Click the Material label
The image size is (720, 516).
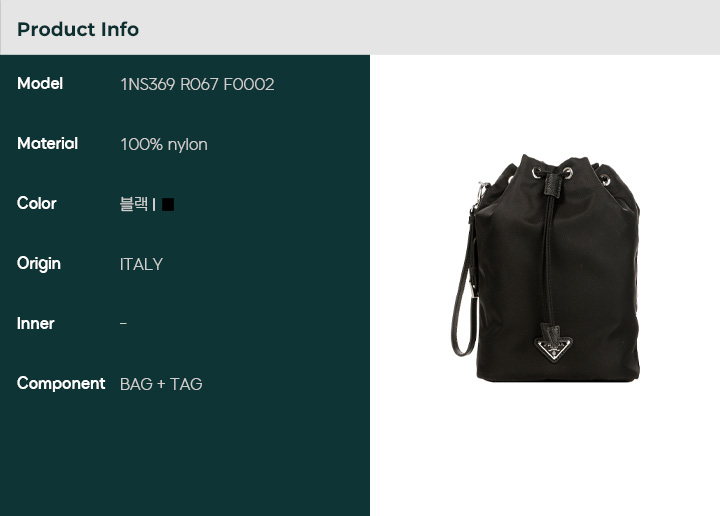tap(47, 144)
